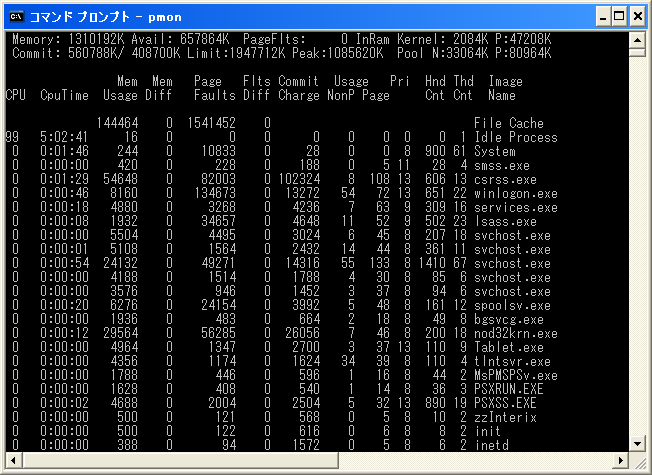The height and width of the screenshot is (475, 652).
Task: Click the Commit Charge column header
Action: click(x=299, y=88)
